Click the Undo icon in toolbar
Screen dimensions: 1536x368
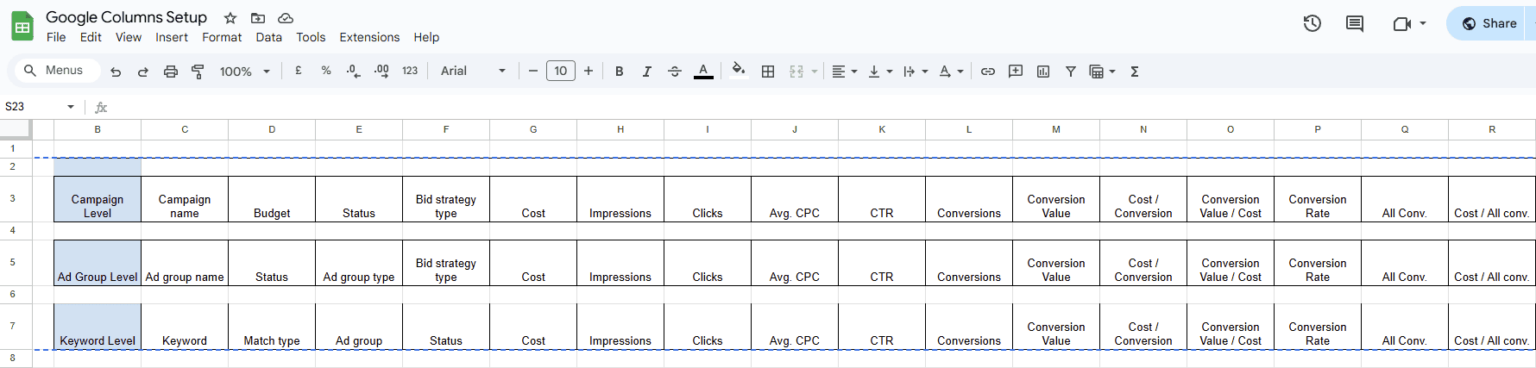(x=116, y=71)
